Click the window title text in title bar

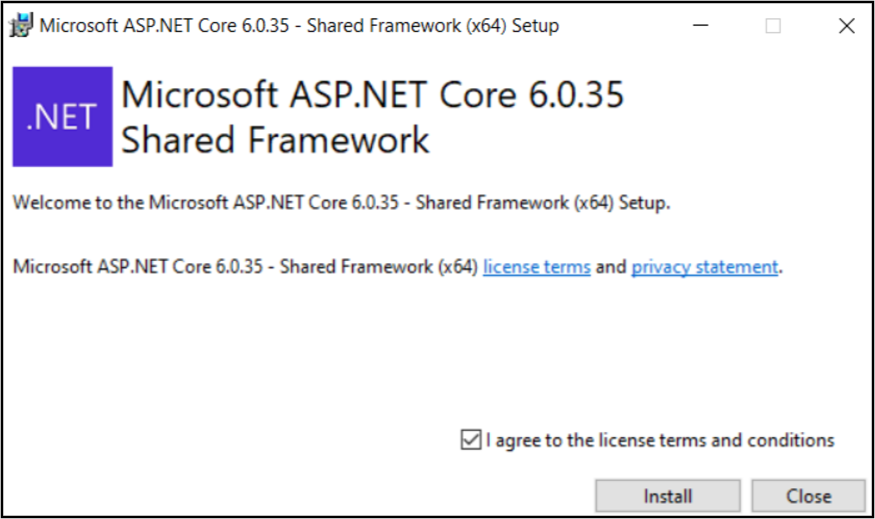pyautogui.click(x=299, y=27)
